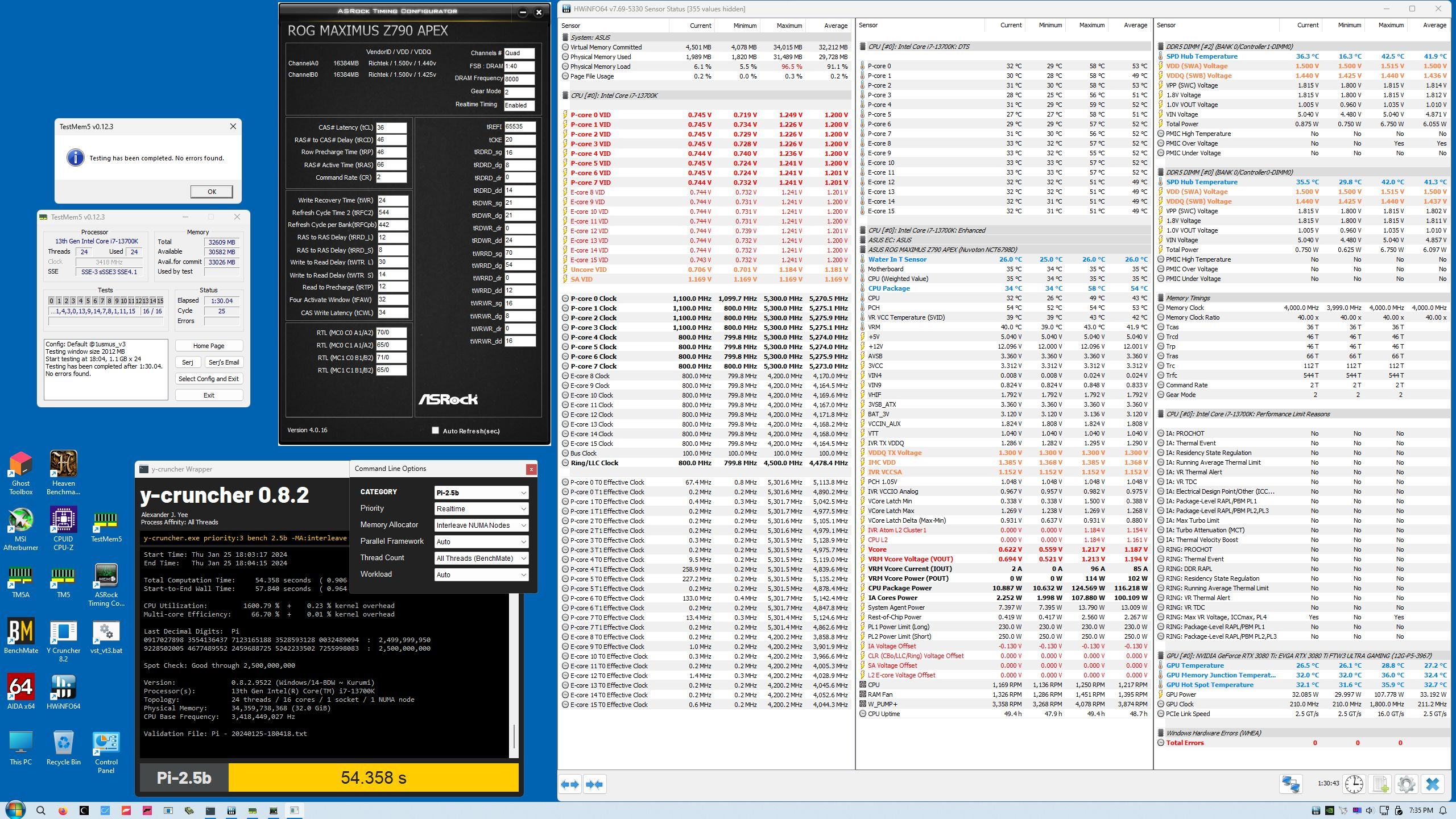Click HWiNFO expand columns arrows button
This screenshot has width=1456, height=819.
(570, 784)
